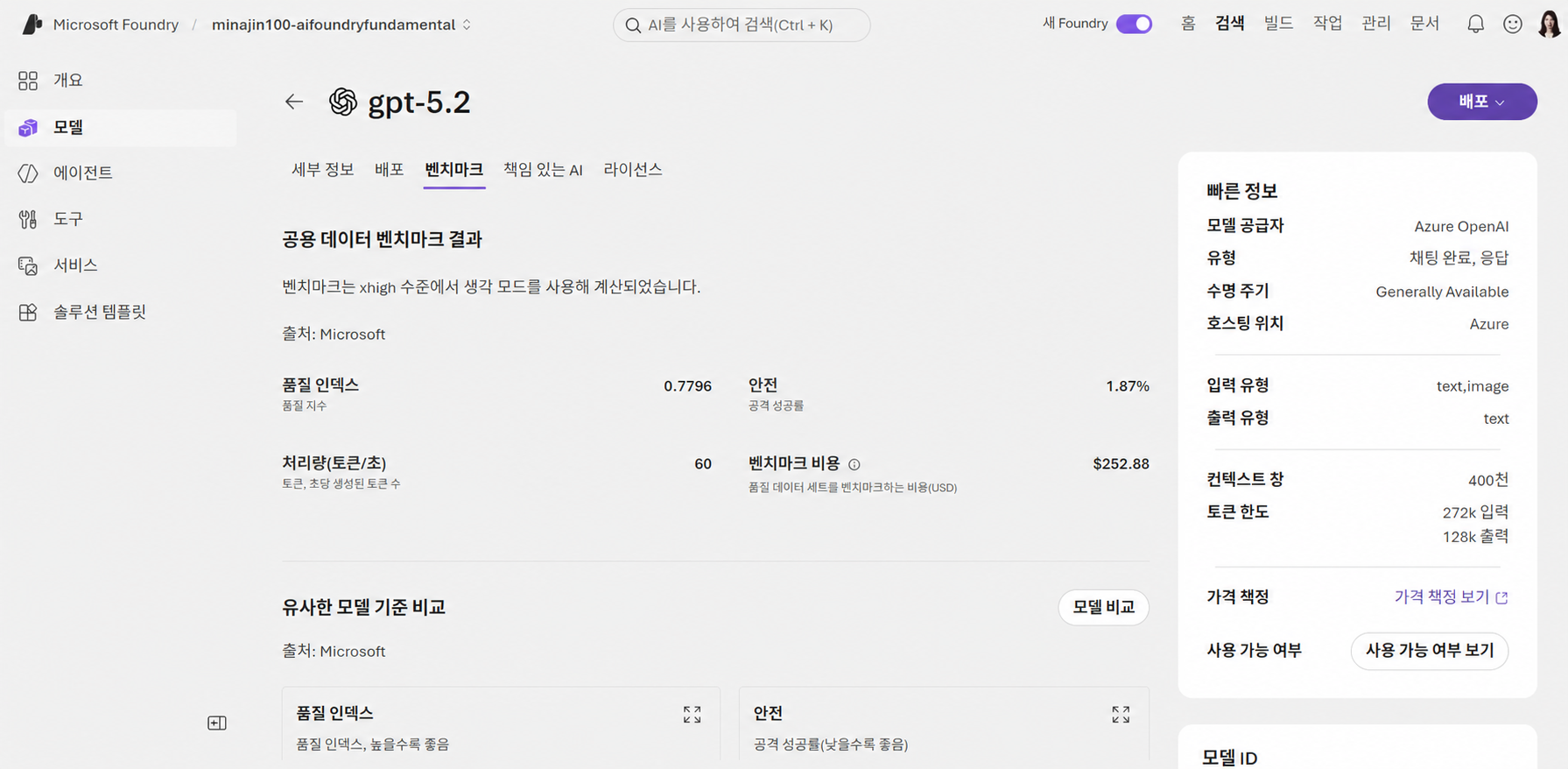Click the 모델 ID heading
The height and width of the screenshot is (769, 1568).
[1230, 758]
